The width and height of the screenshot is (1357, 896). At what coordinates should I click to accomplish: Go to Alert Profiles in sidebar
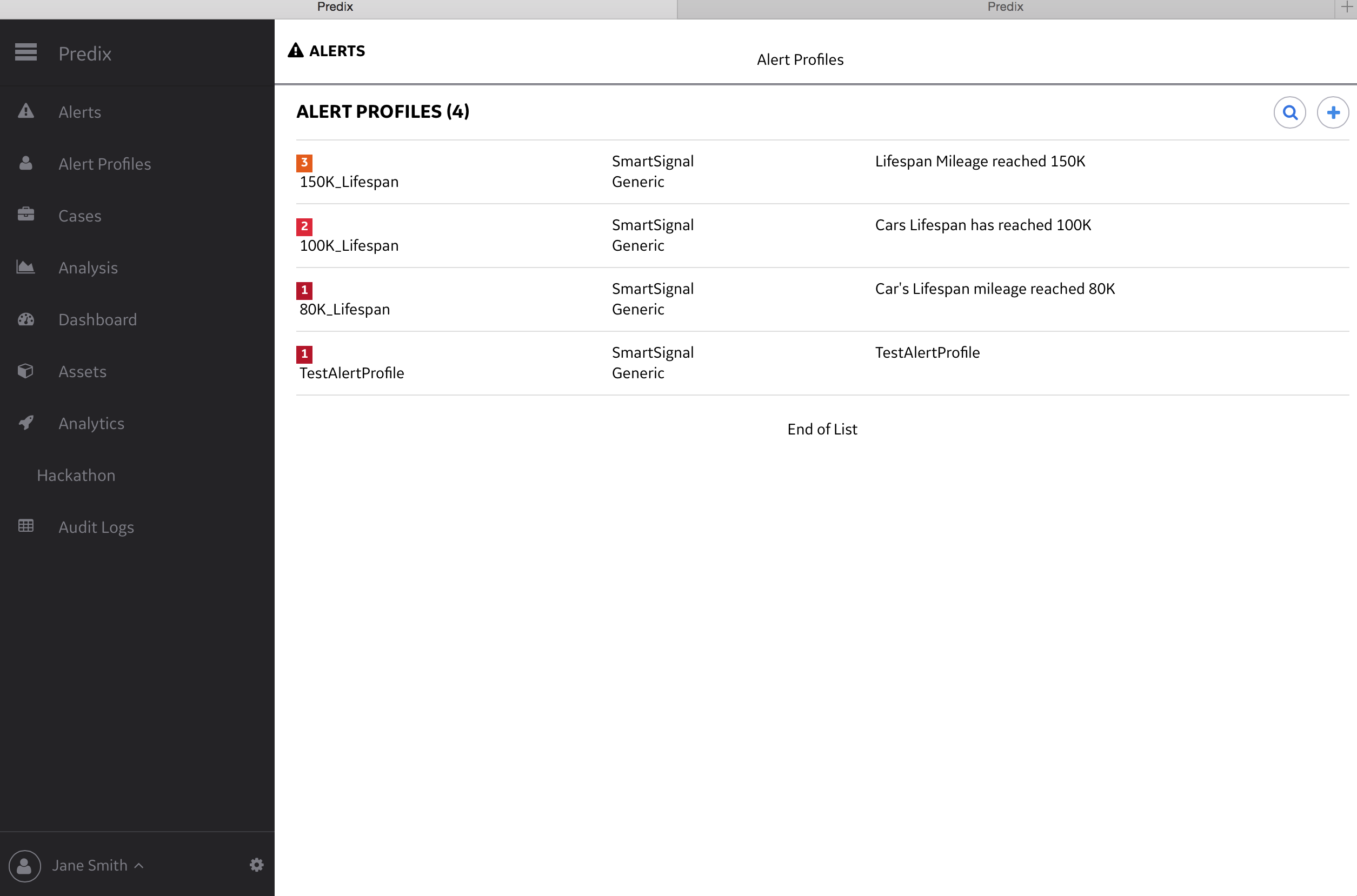coord(104,164)
